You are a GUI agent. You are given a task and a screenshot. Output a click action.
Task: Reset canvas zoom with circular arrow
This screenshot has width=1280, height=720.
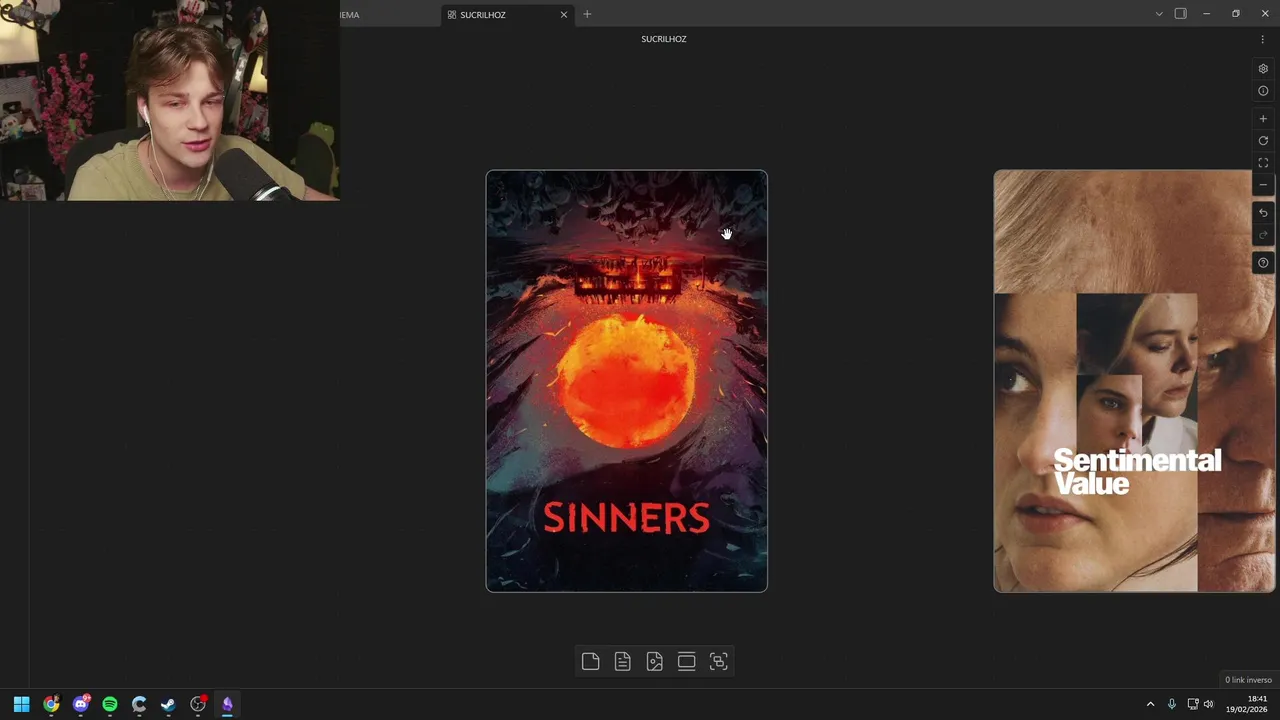(1263, 141)
